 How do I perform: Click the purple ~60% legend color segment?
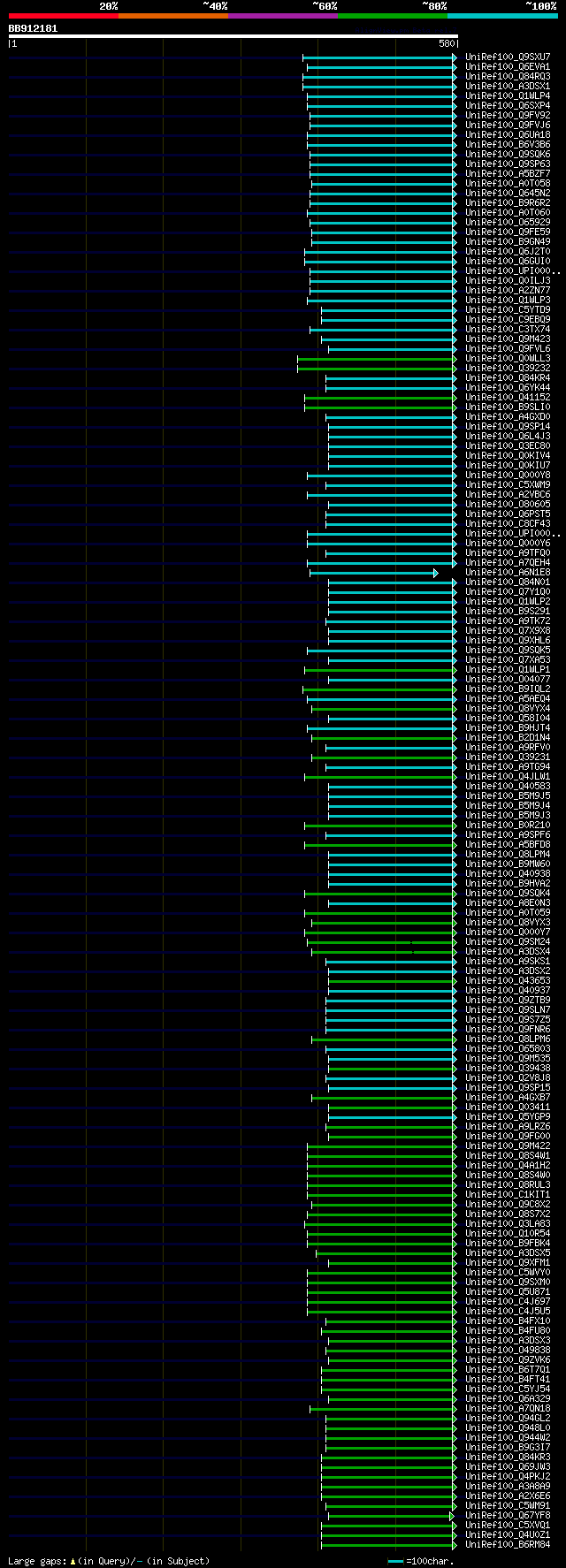[282, 16]
